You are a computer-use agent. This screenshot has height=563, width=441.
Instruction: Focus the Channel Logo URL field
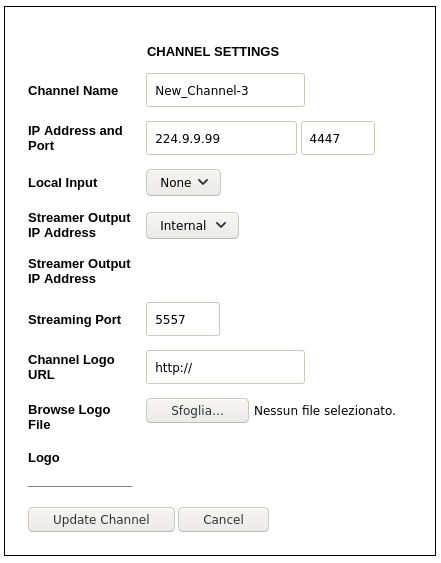click(x=225, y=367)
